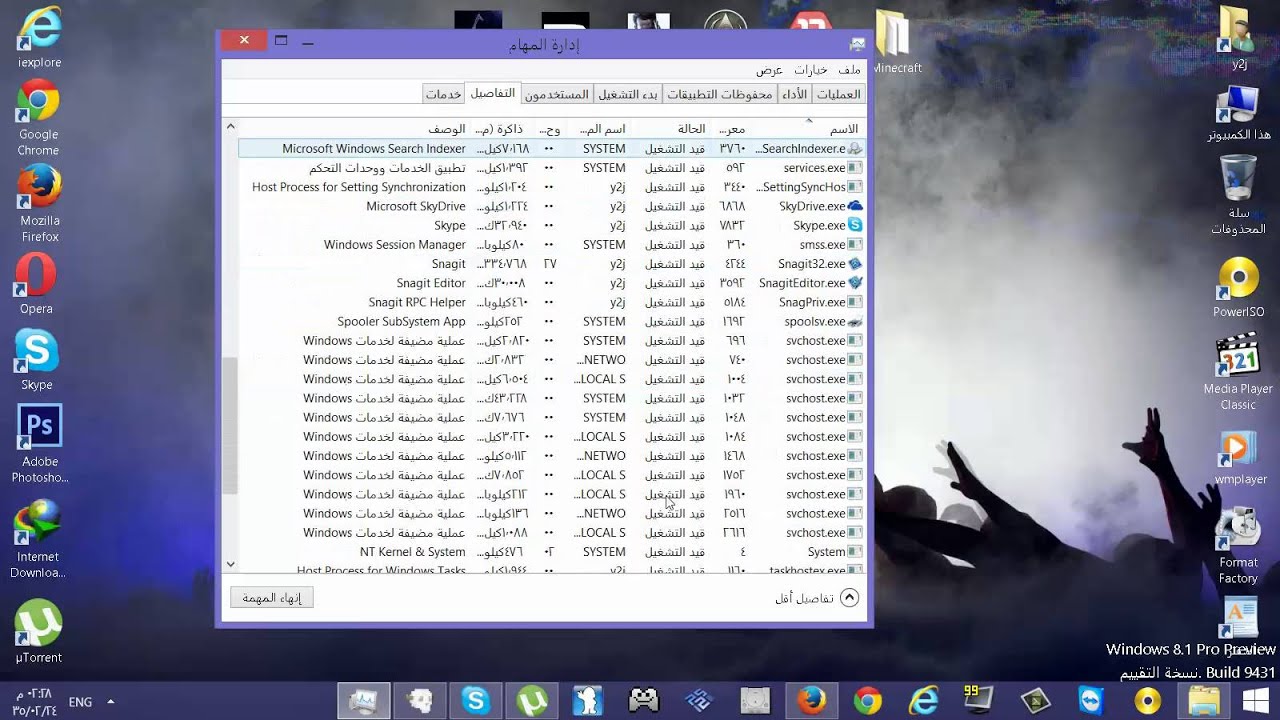This screenshot has height=720, width=1280.
Task: Select the 'Host Process for Setting Synchronization' cell
Action: click(x=359, y=187)
